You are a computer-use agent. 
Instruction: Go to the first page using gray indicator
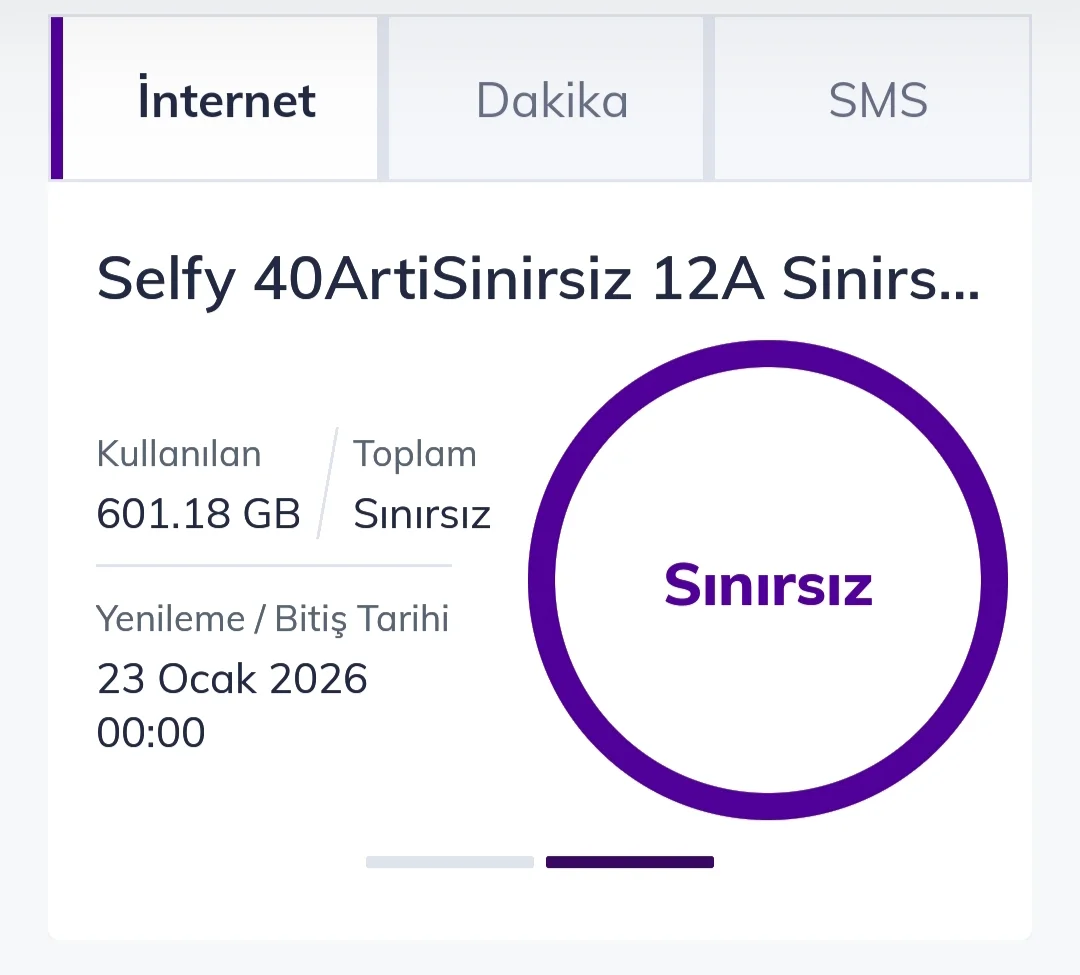pyautogui.click(x=450, y=862)
